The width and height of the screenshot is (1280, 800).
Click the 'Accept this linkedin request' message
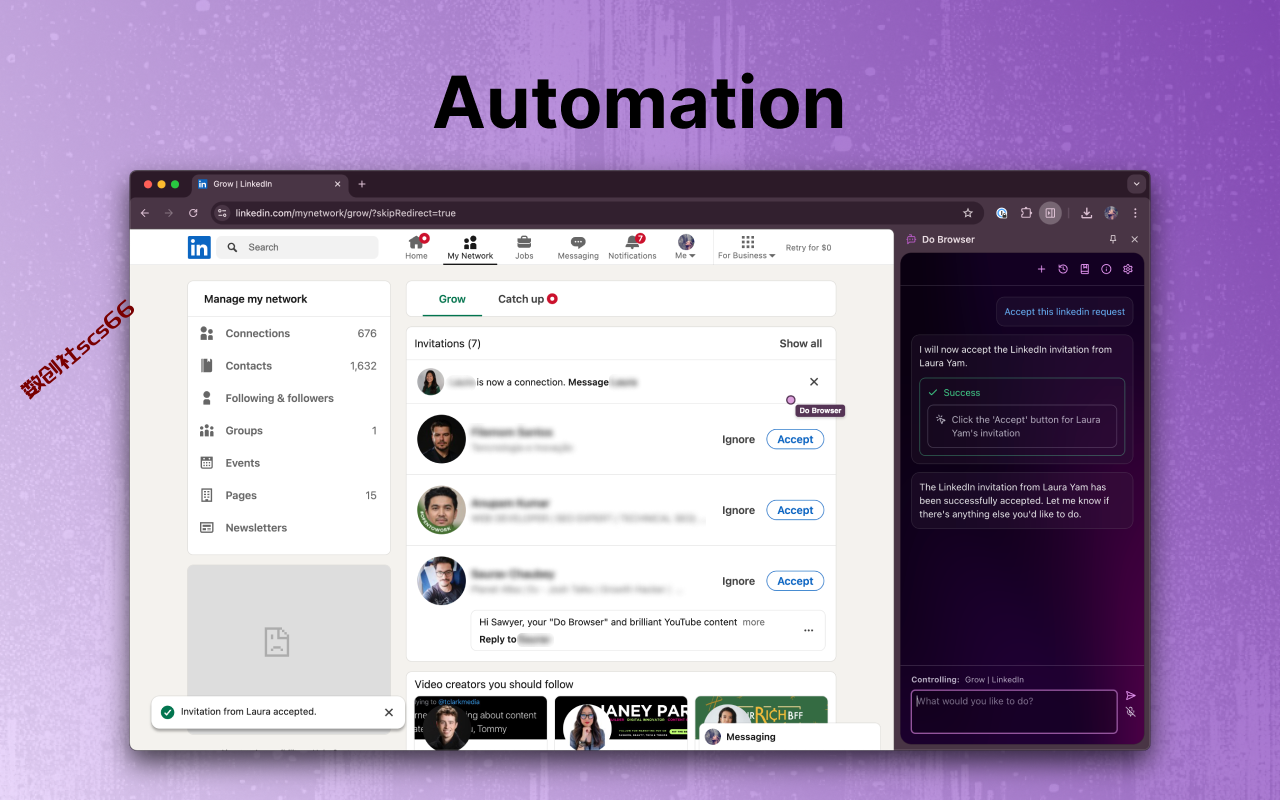click(1064, 312)
